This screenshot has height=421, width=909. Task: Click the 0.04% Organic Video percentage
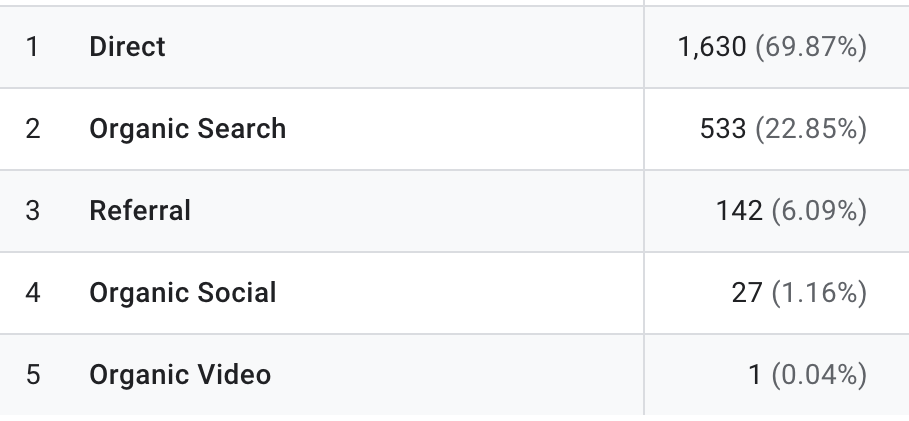click(x=819, y=375)
